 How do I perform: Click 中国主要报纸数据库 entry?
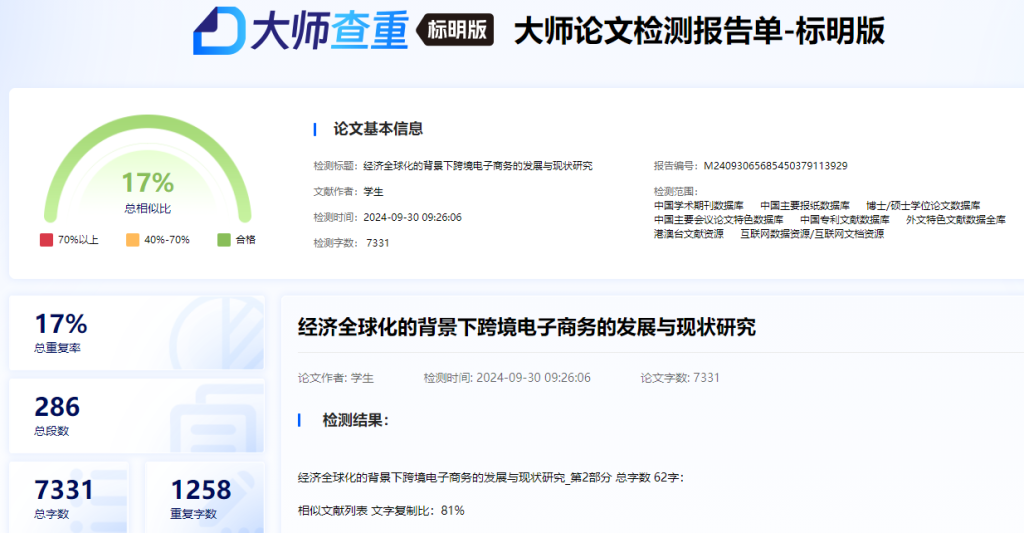[x=805, y=206]
